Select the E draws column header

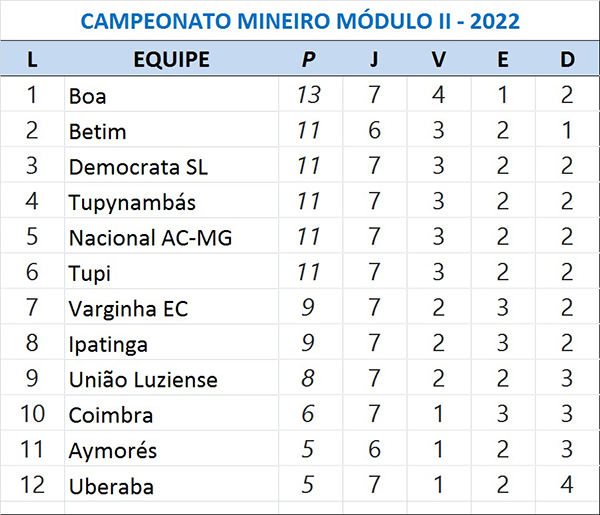pyautogui.click(x=502, y=59)
